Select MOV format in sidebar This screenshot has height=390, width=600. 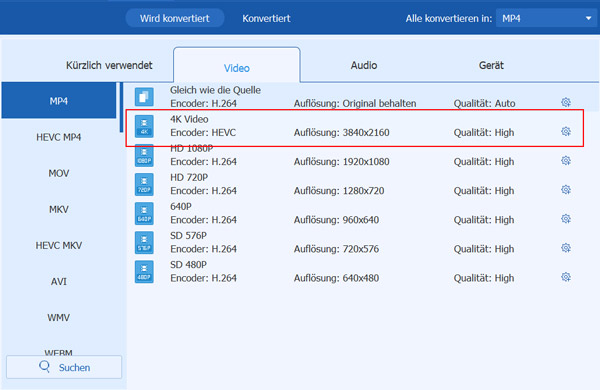[59, 173]
